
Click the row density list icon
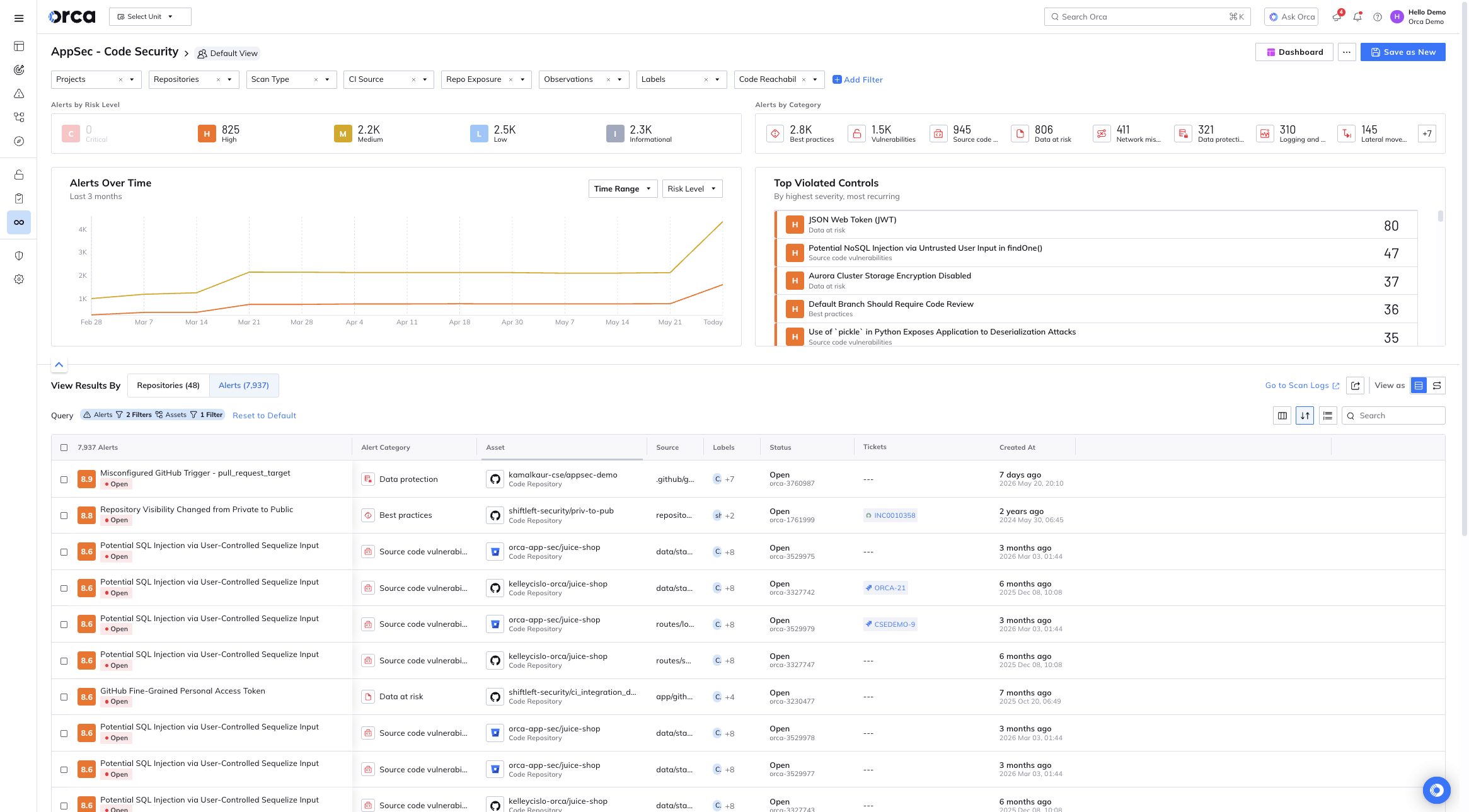click(x=1328, y=416)
